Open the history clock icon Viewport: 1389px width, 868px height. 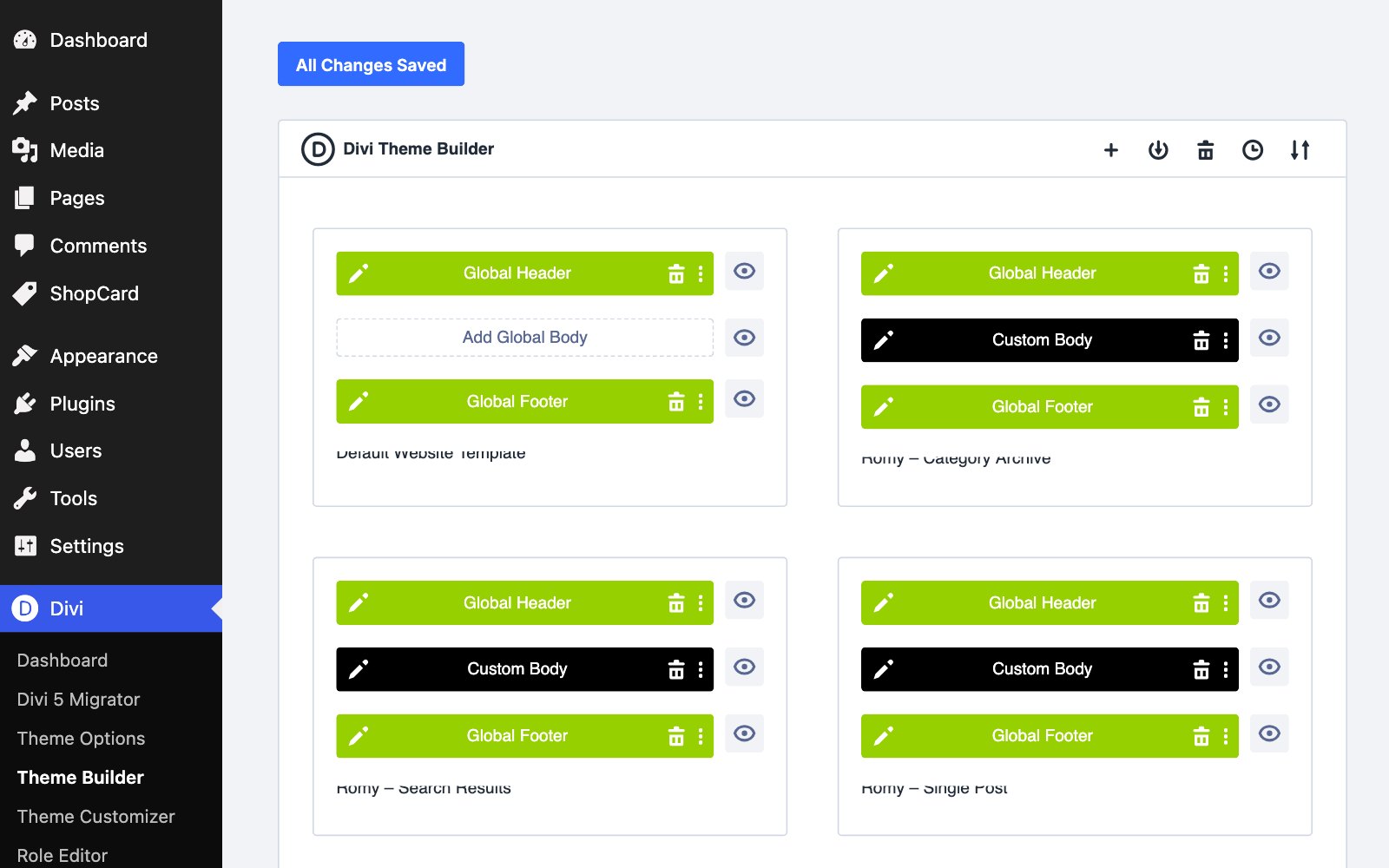(x=1253, y=150)
